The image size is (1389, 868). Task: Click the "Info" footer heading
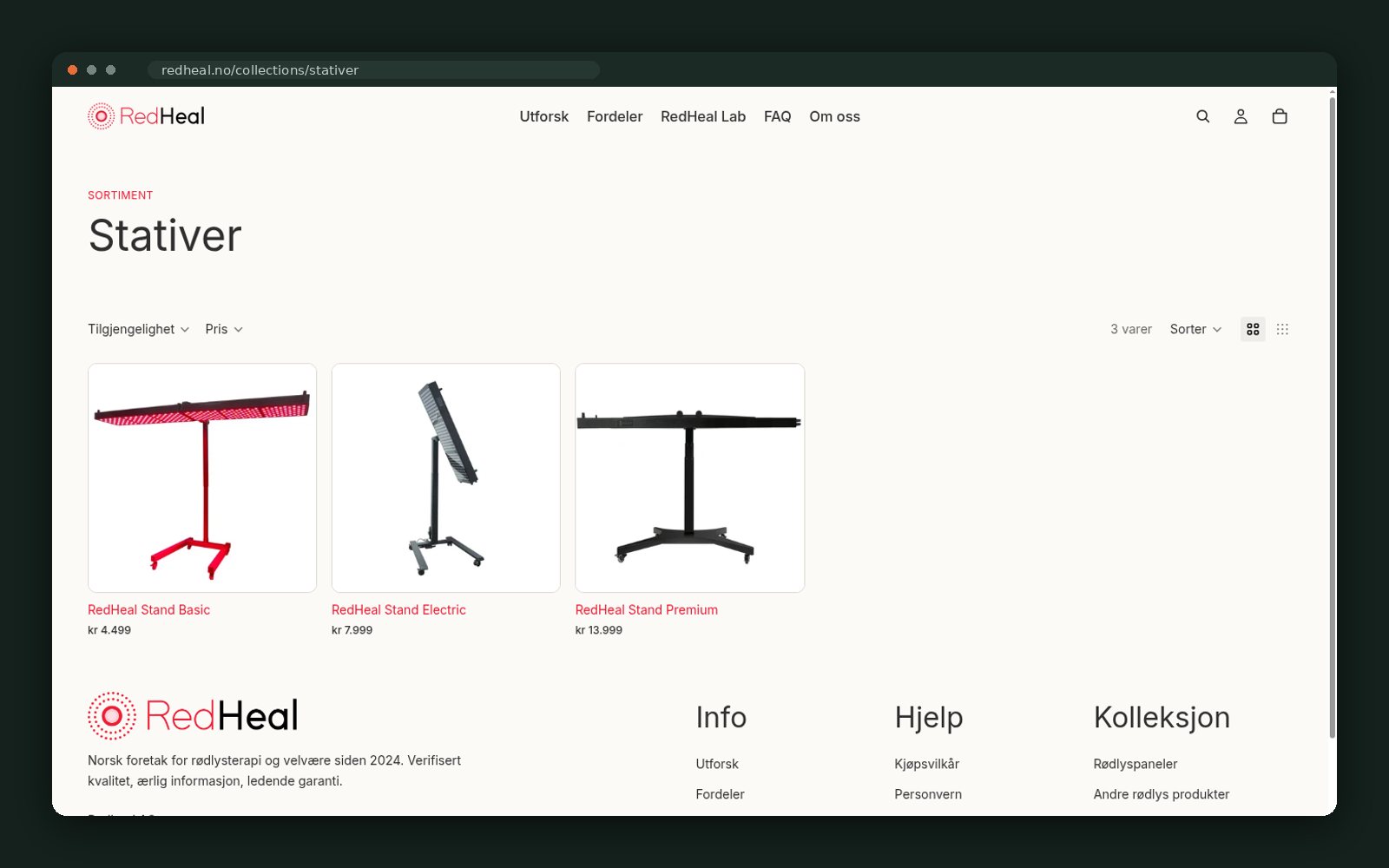click(721, 717)
